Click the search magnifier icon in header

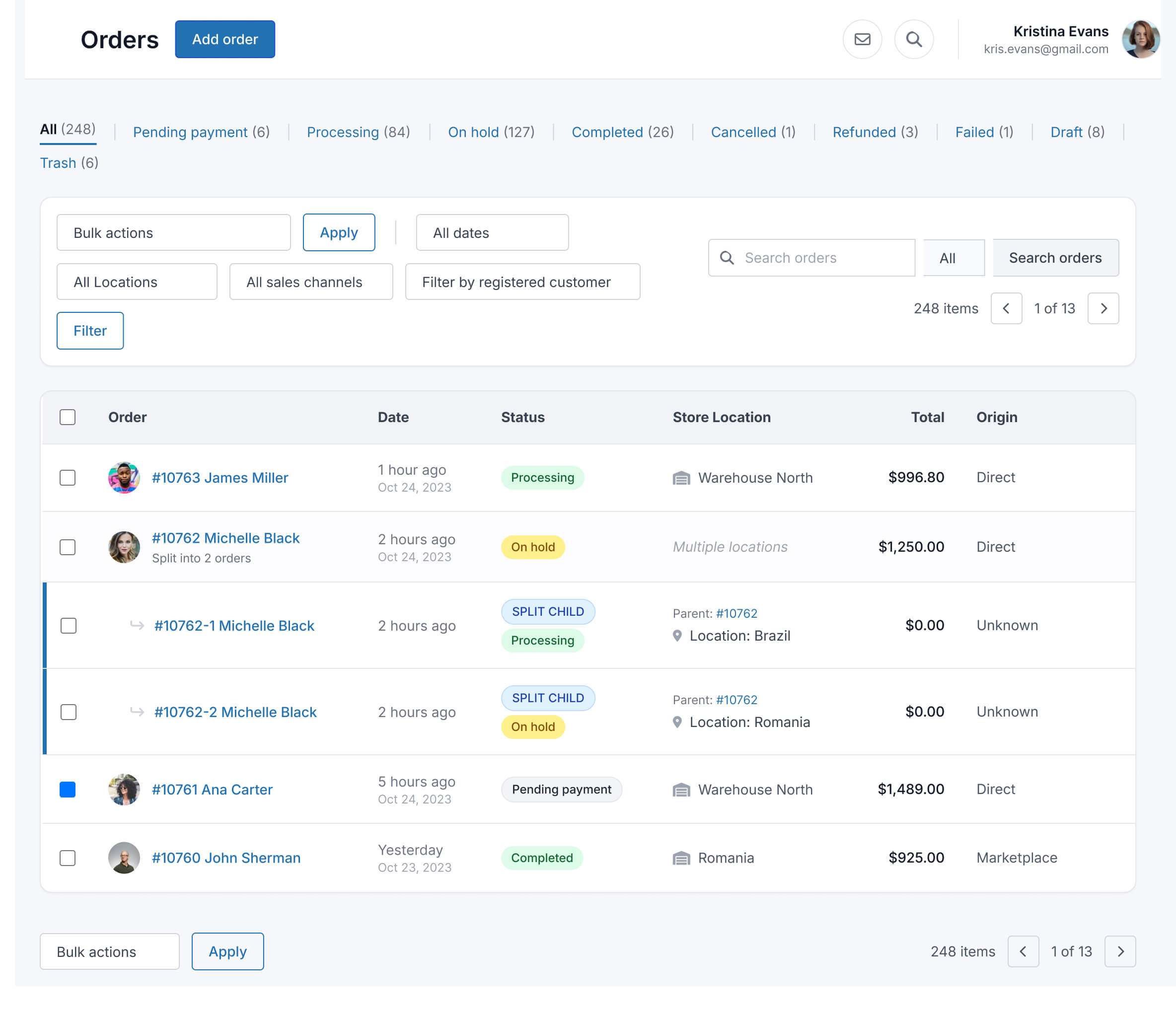pyautogui.click(x=914, y=39)
